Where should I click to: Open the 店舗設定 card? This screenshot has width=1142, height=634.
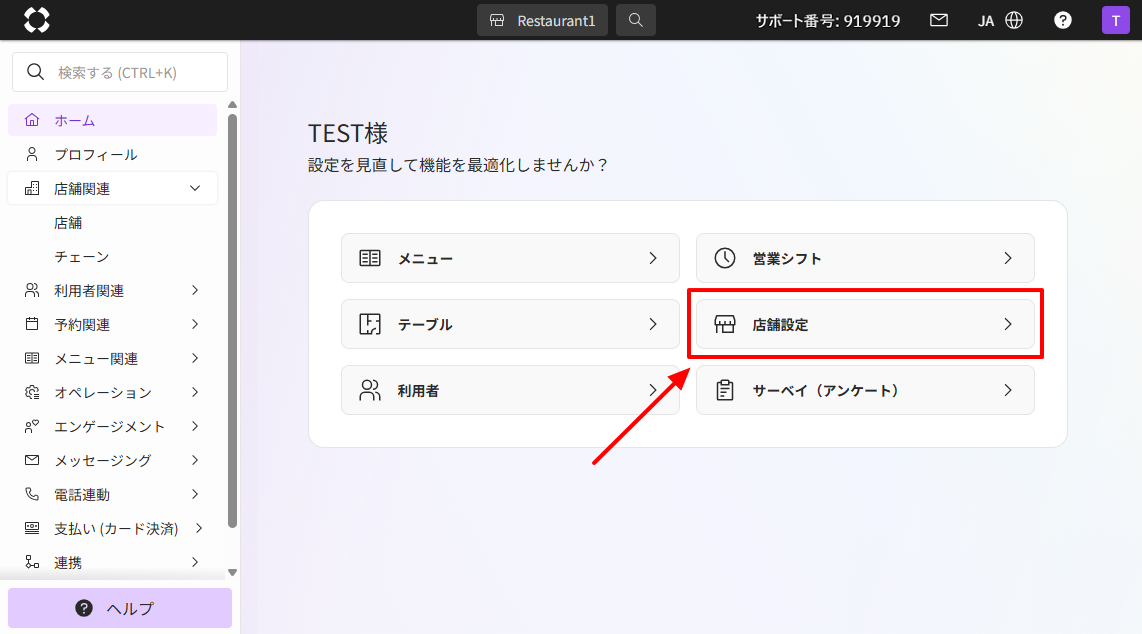tap(864, 324)
